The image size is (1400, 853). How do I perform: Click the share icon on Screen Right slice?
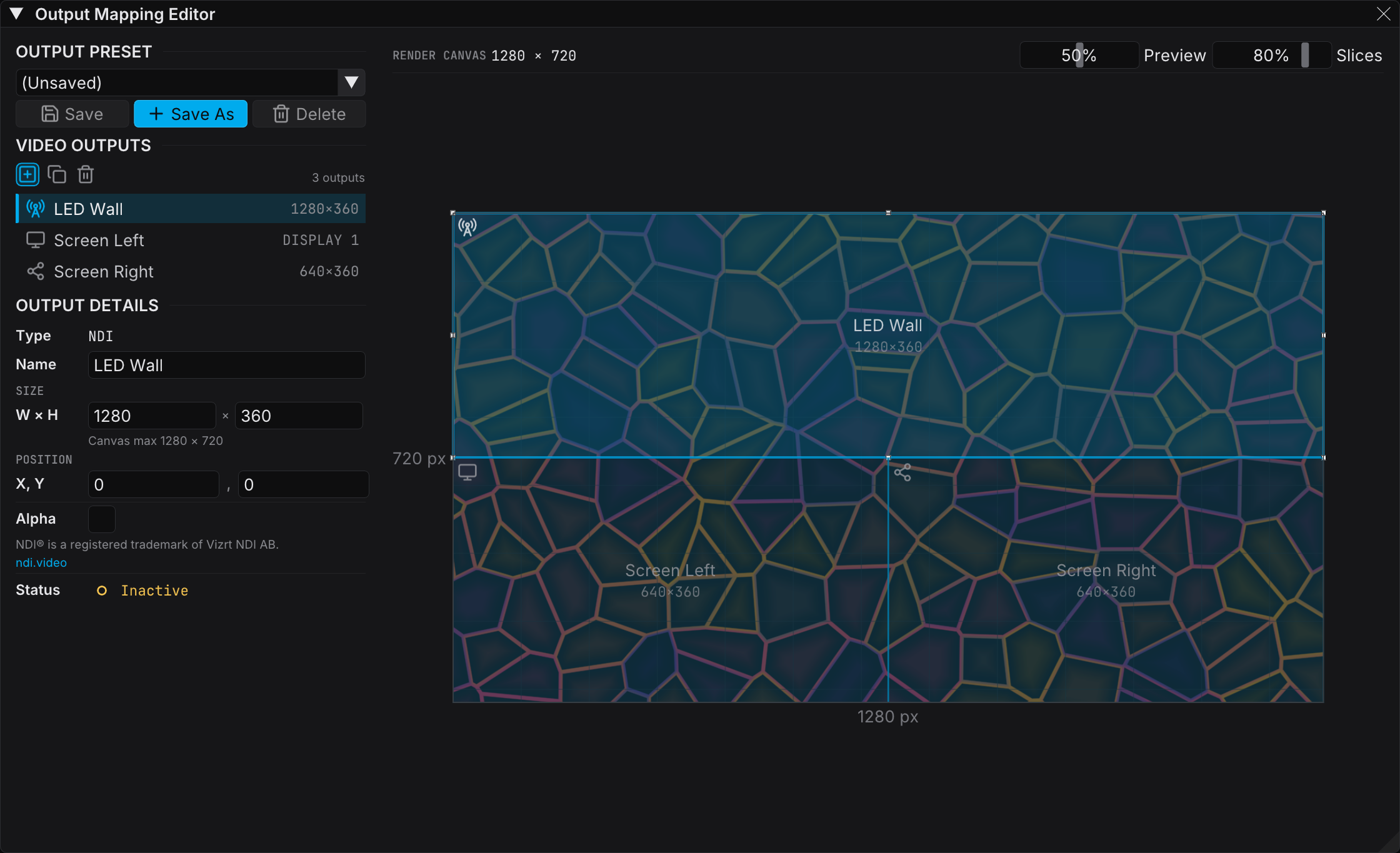902,472
